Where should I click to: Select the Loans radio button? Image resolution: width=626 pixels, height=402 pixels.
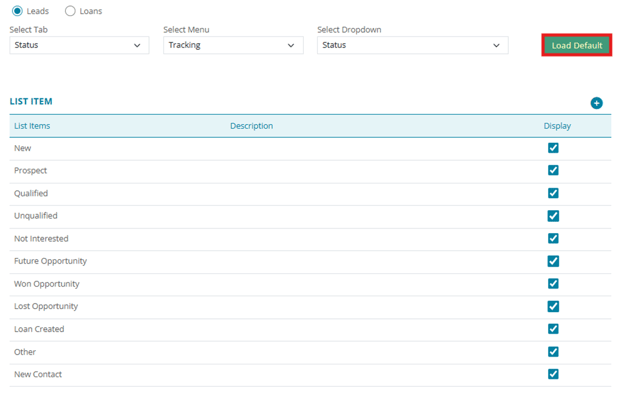[70, 11]
